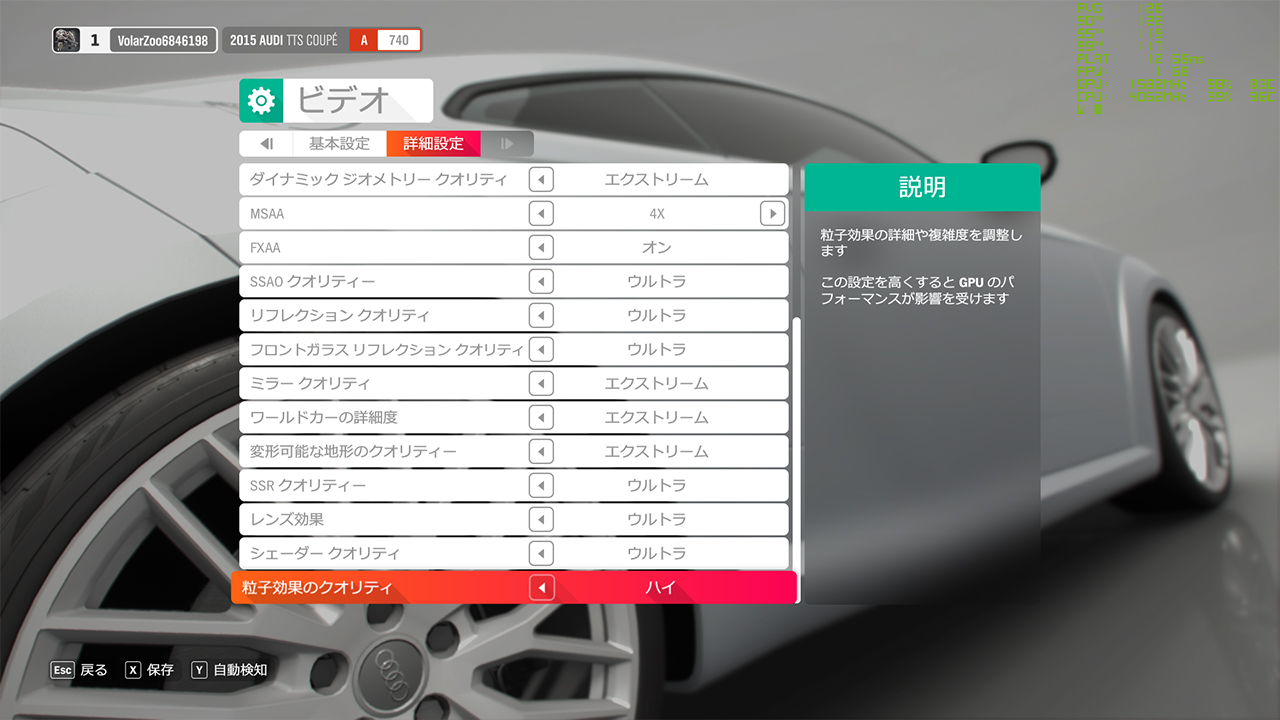Decrease 粒子効果のクオリティ with left arrow
Viewport: 1280px width, 720px height.
coord(541,588)
